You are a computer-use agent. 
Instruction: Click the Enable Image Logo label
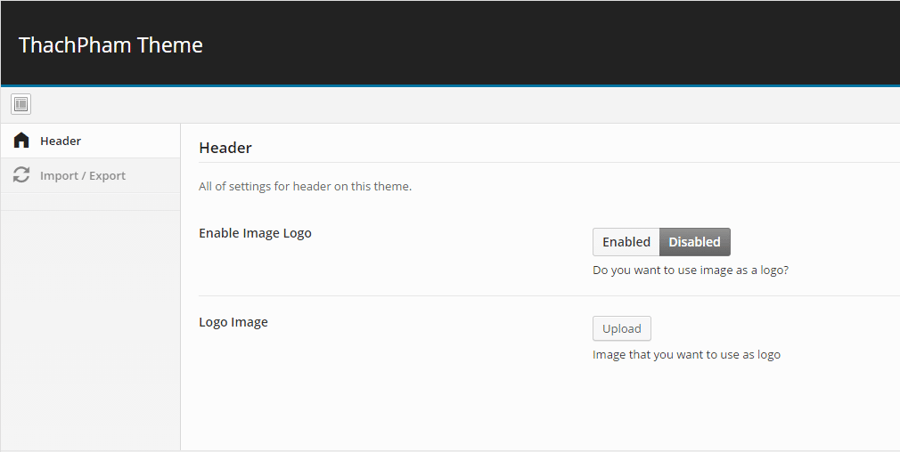[255, 233]
